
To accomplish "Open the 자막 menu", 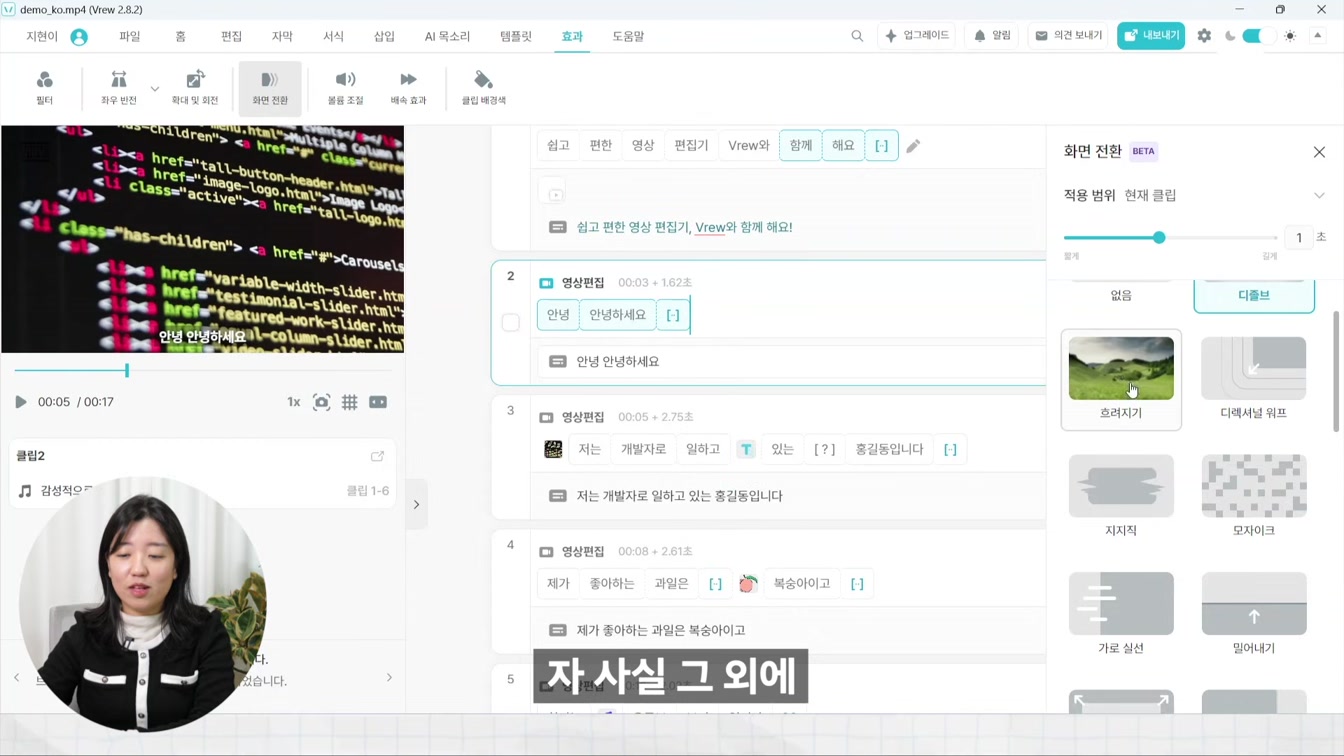I will click(x=283, y=36).
